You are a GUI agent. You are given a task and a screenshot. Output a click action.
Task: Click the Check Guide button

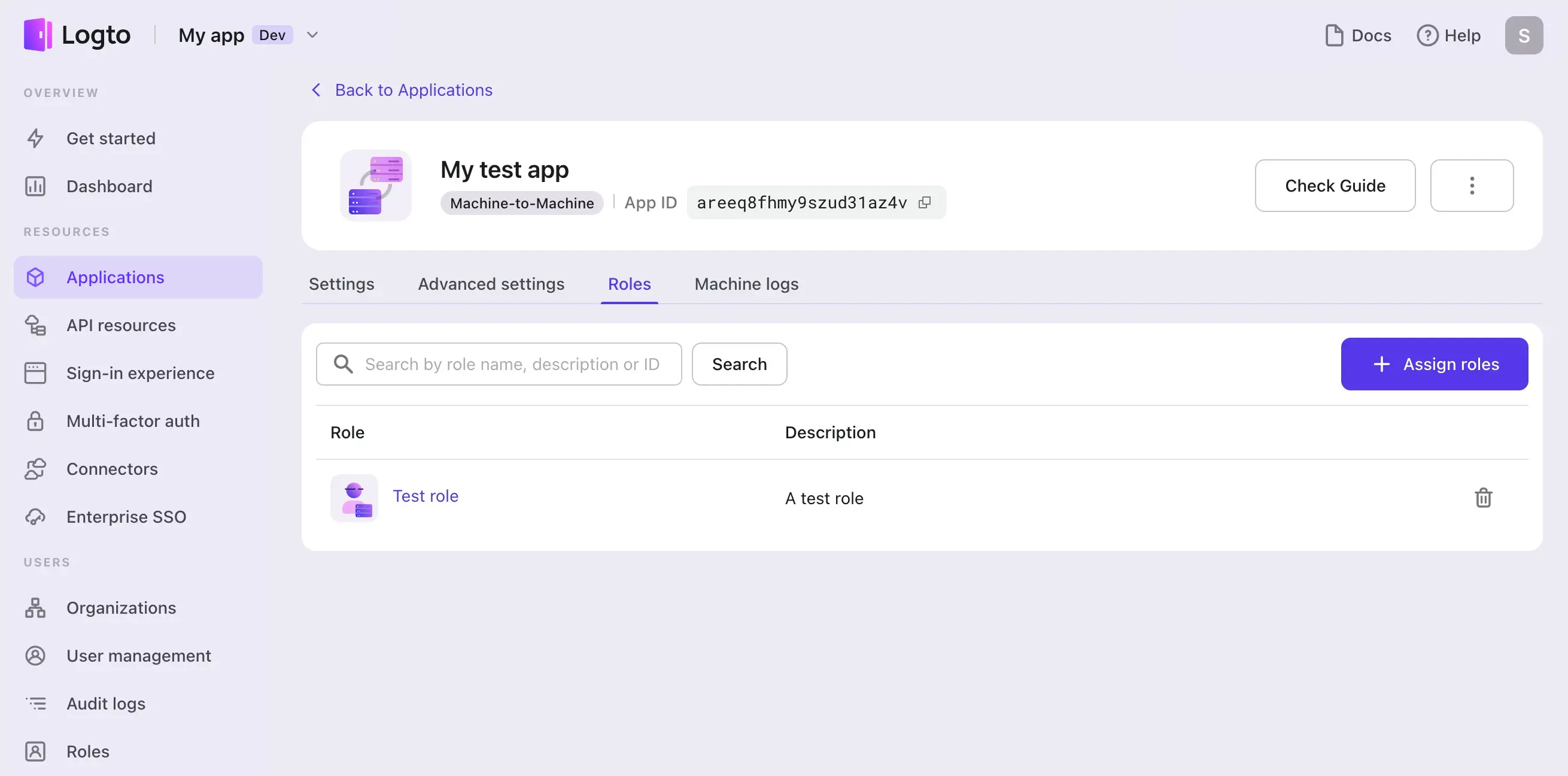pyautogui.click(x=1335, y=185)
